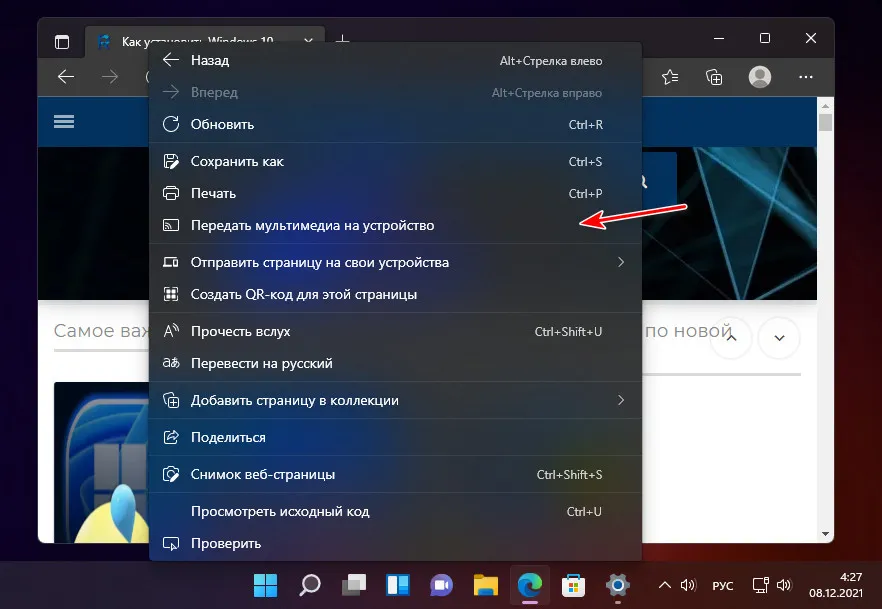Choose 'Создать QR-код для этой страницы'
The image size is (882, 609).
(x=303, y=294)
